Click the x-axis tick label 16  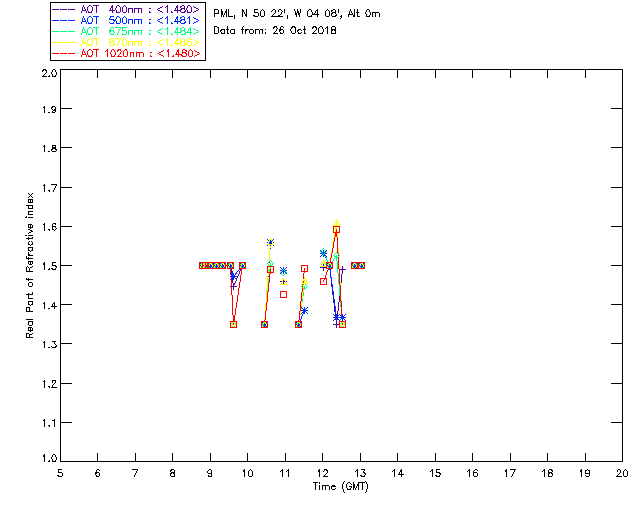click(473, 473)
